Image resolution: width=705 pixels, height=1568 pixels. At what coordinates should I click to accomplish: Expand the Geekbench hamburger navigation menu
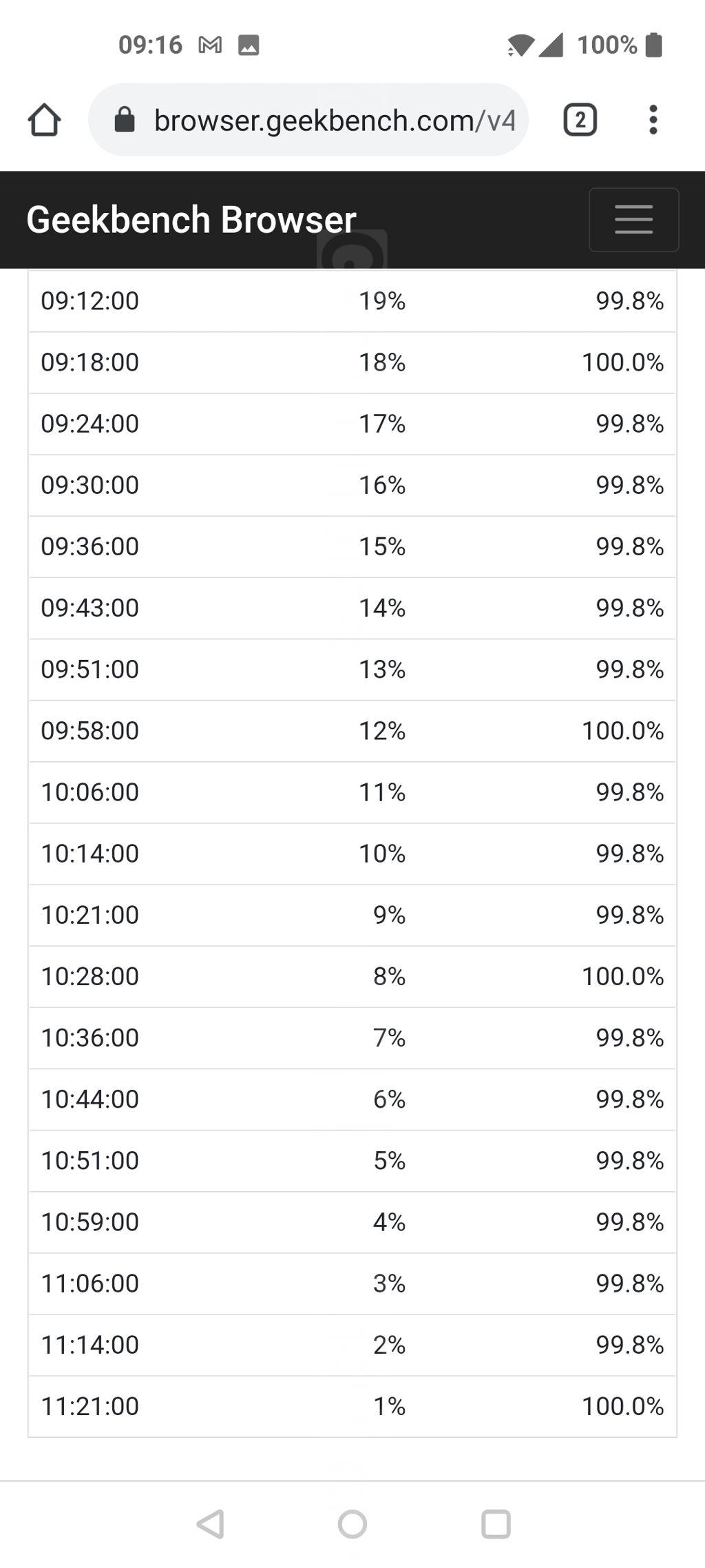tap(633, 220)
